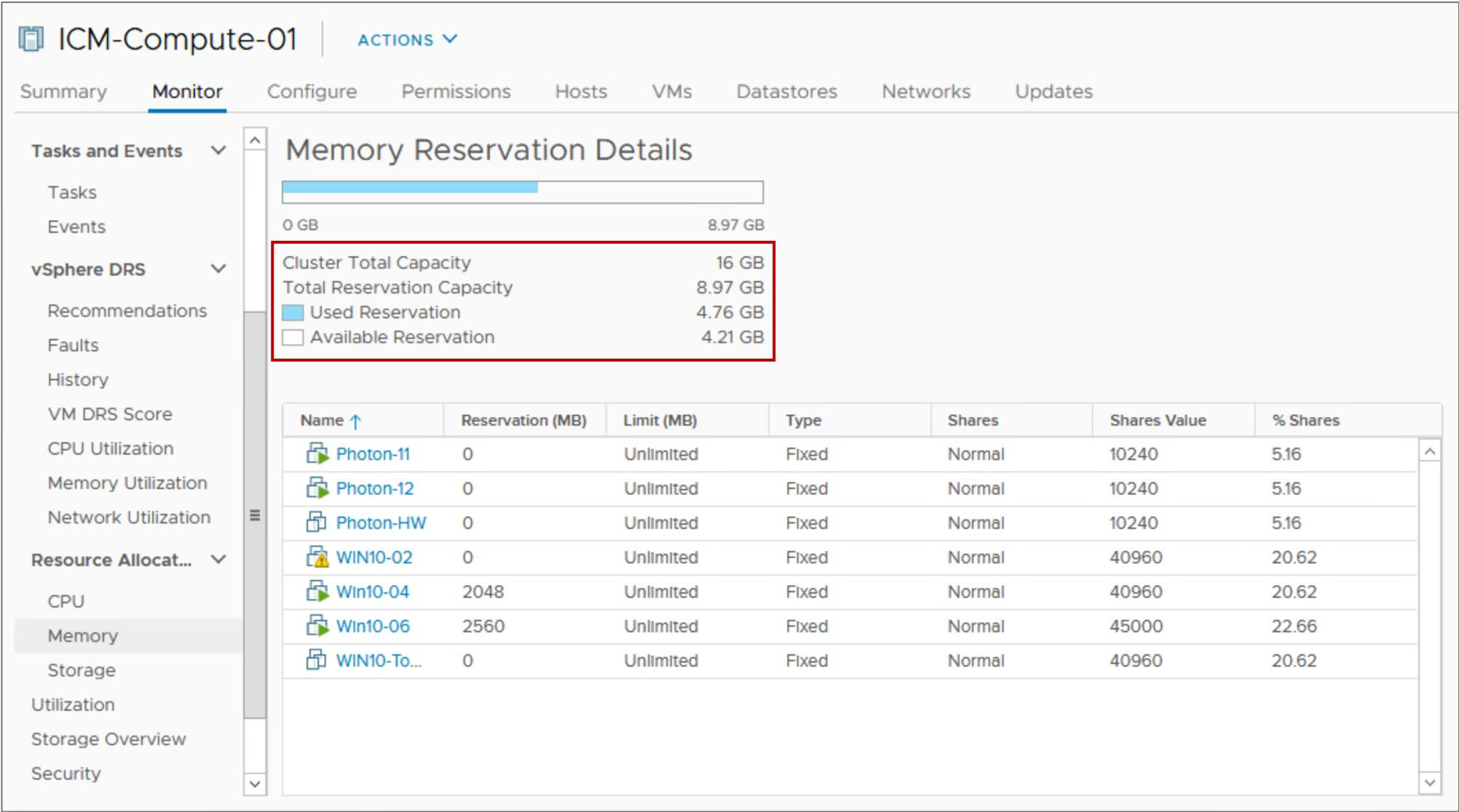Screen dimensions: 1459x812
Task: Open DRS Faults
Action: 73,345
